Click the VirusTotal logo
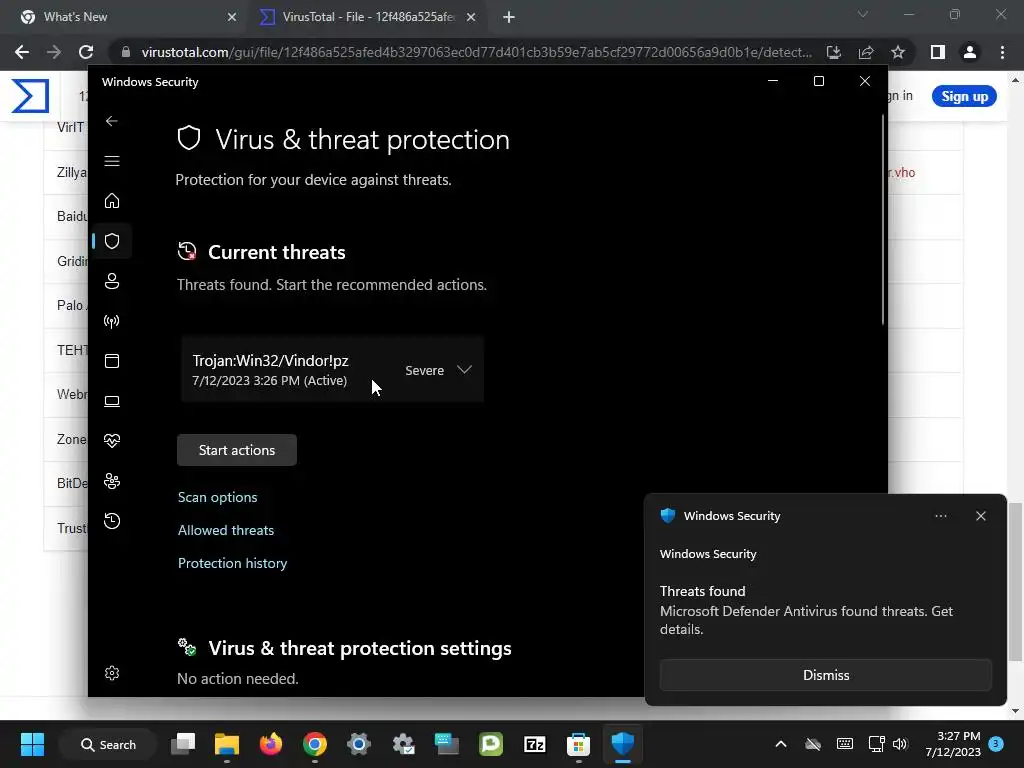Screen dimensions: 1024x768 click(x=30, y=96)
